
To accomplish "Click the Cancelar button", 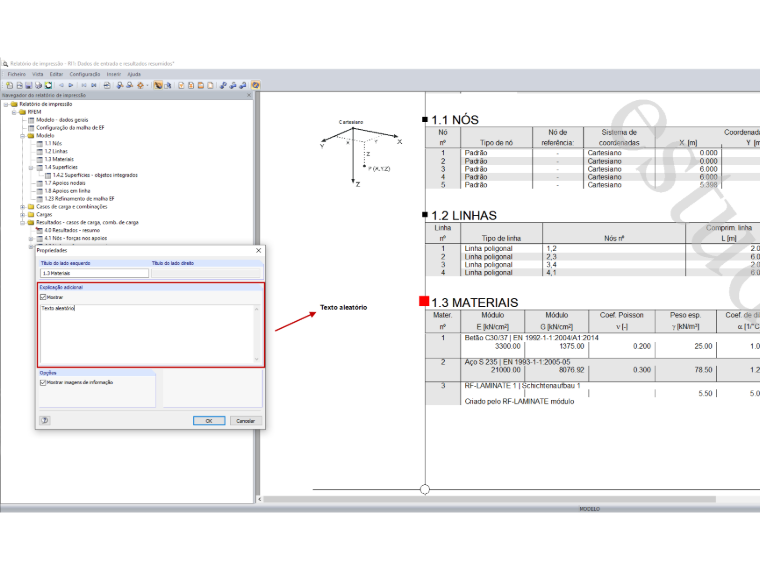I will 246,421.
